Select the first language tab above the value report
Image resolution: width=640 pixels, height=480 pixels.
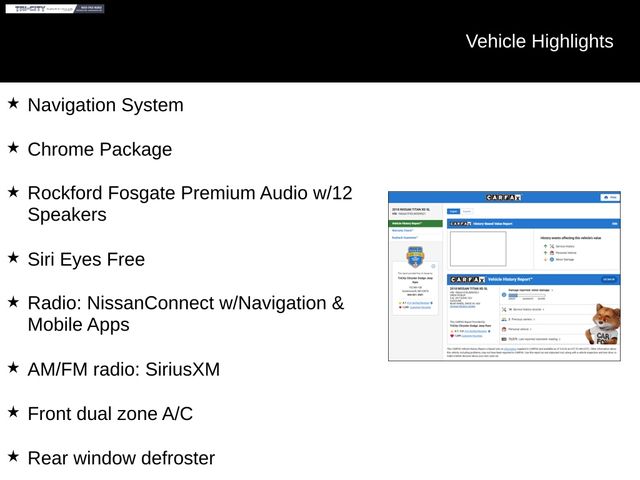coord(453,212)
